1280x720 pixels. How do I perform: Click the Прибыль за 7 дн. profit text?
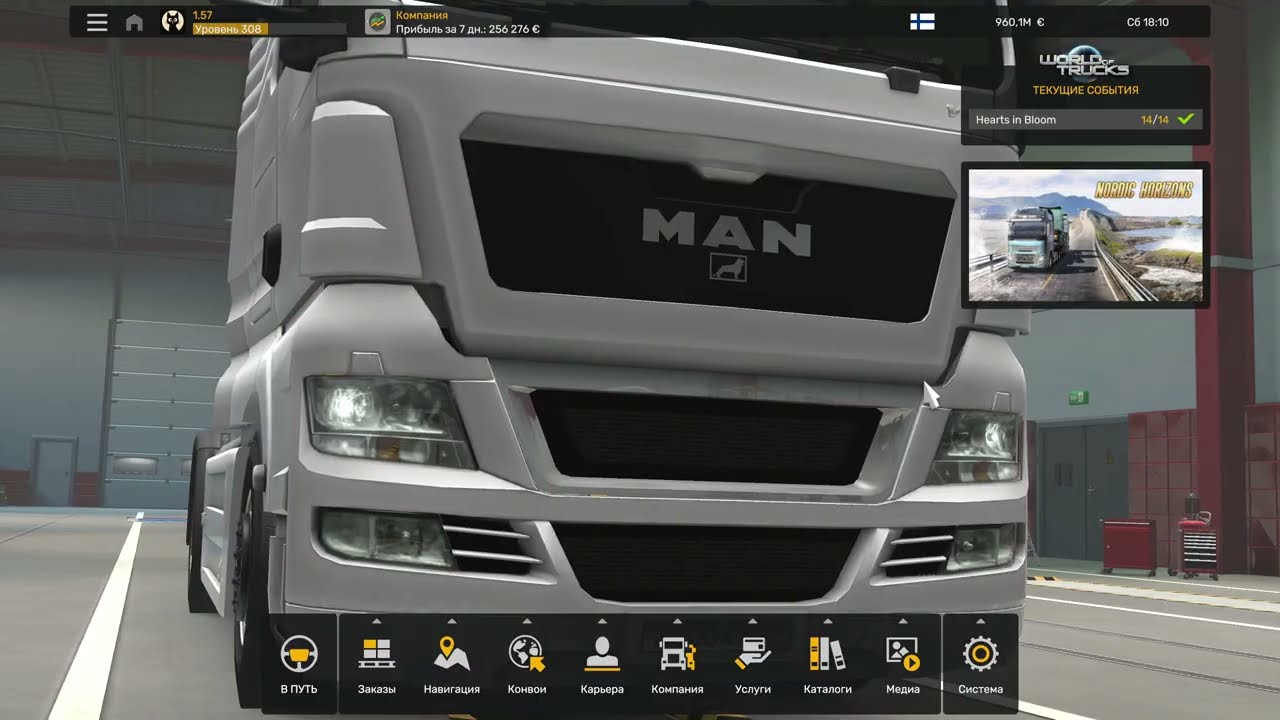tap(467, 29)
